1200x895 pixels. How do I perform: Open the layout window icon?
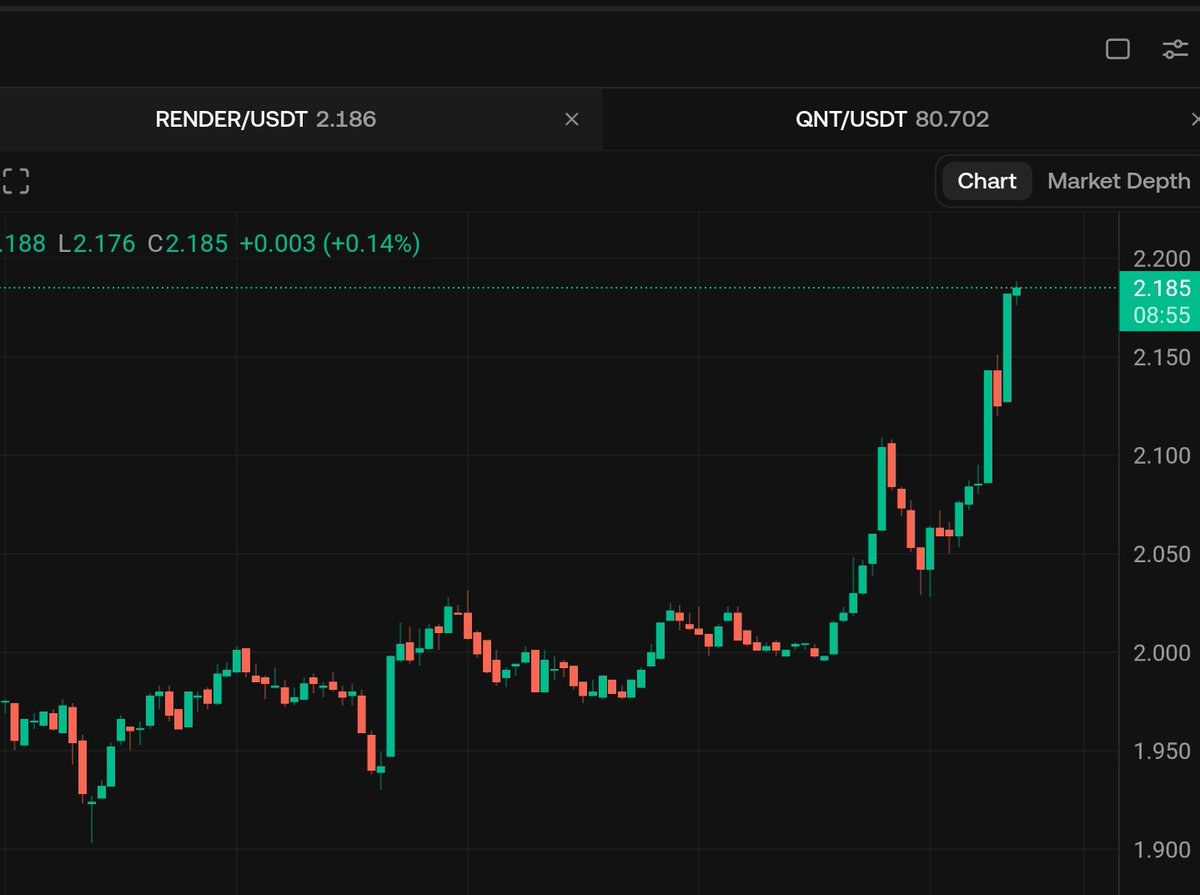click(x=1117, y=49)
